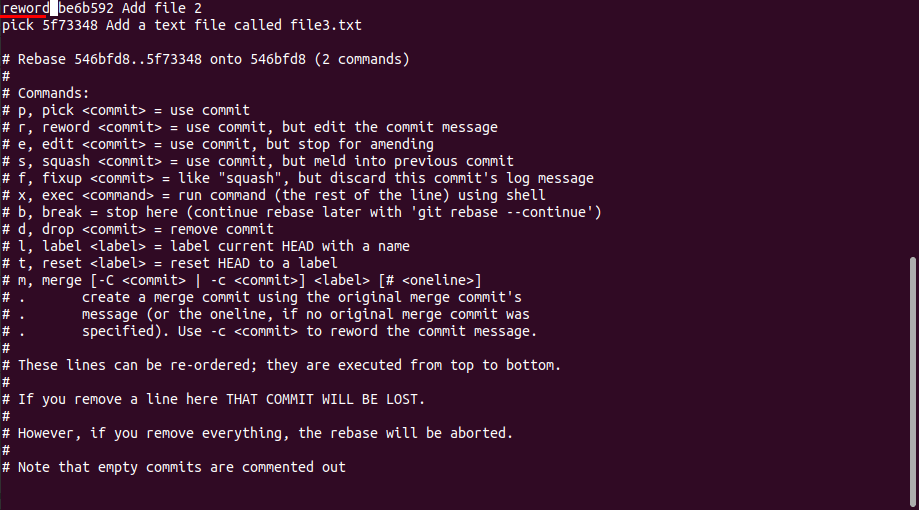Click the 's, squash <commit>' help line

click(258, 161)
